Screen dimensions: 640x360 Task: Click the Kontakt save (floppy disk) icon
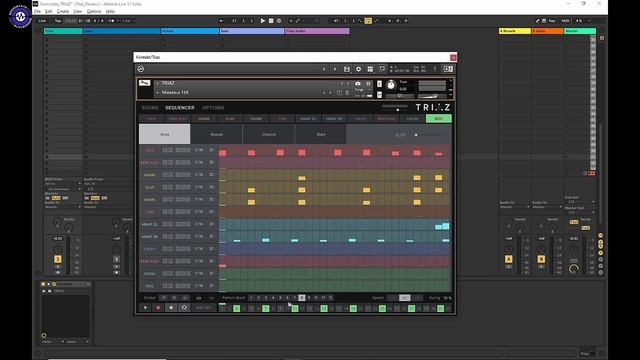click(x=347, y=69)
